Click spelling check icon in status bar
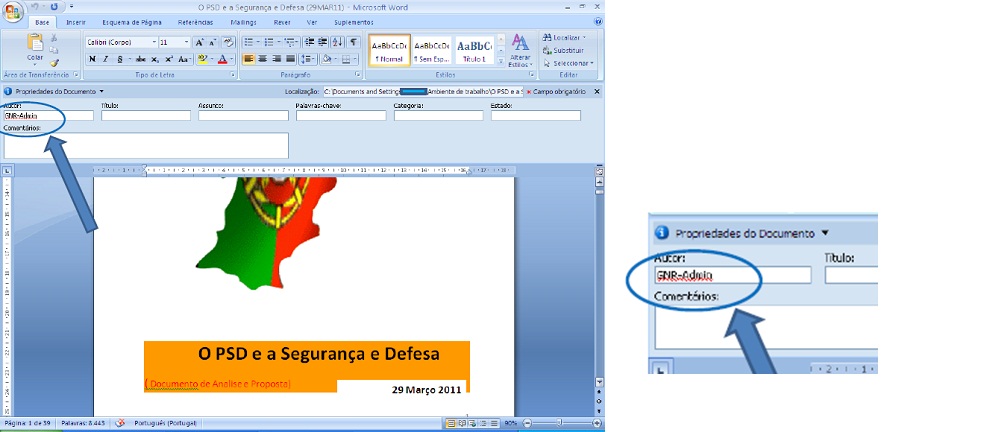Viewport: 983px width, 432px height. click(122, 423)
